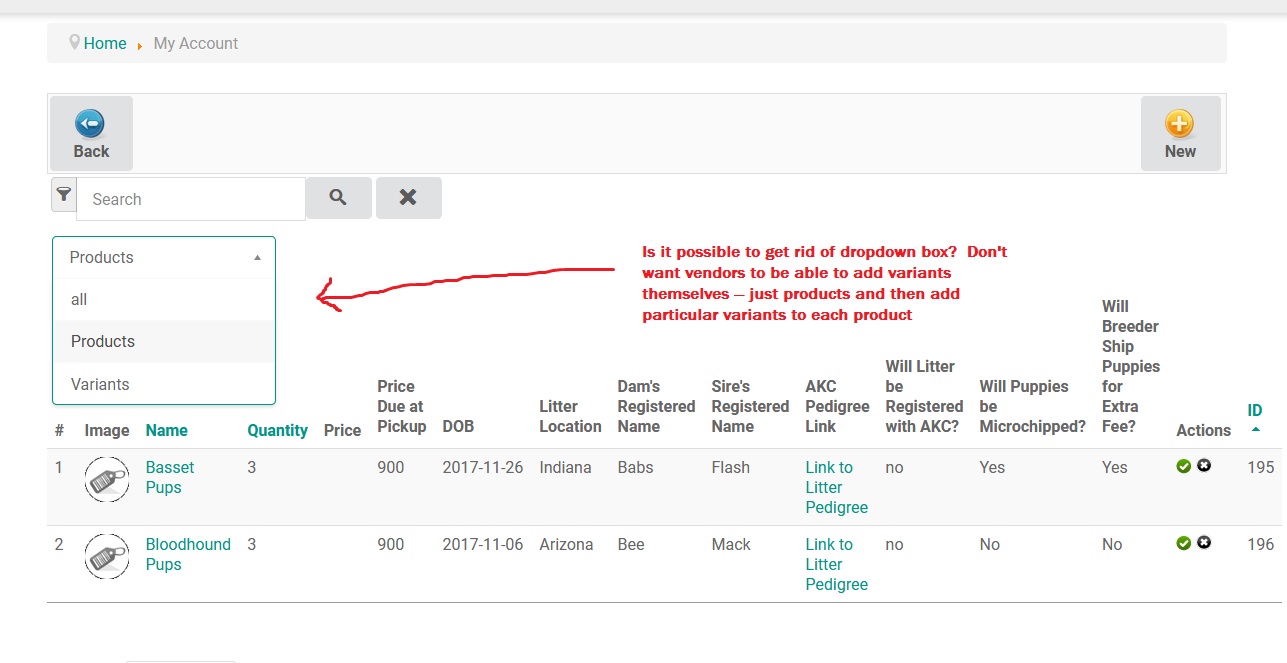Open Bloodhound Pups product image thumbnail
The width and height of the screenshot is (1287, 663).
(x=107, y=554)
